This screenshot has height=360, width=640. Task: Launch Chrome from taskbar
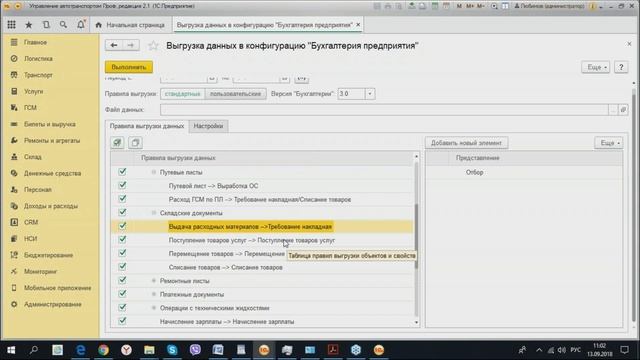[x=103, y=350]
